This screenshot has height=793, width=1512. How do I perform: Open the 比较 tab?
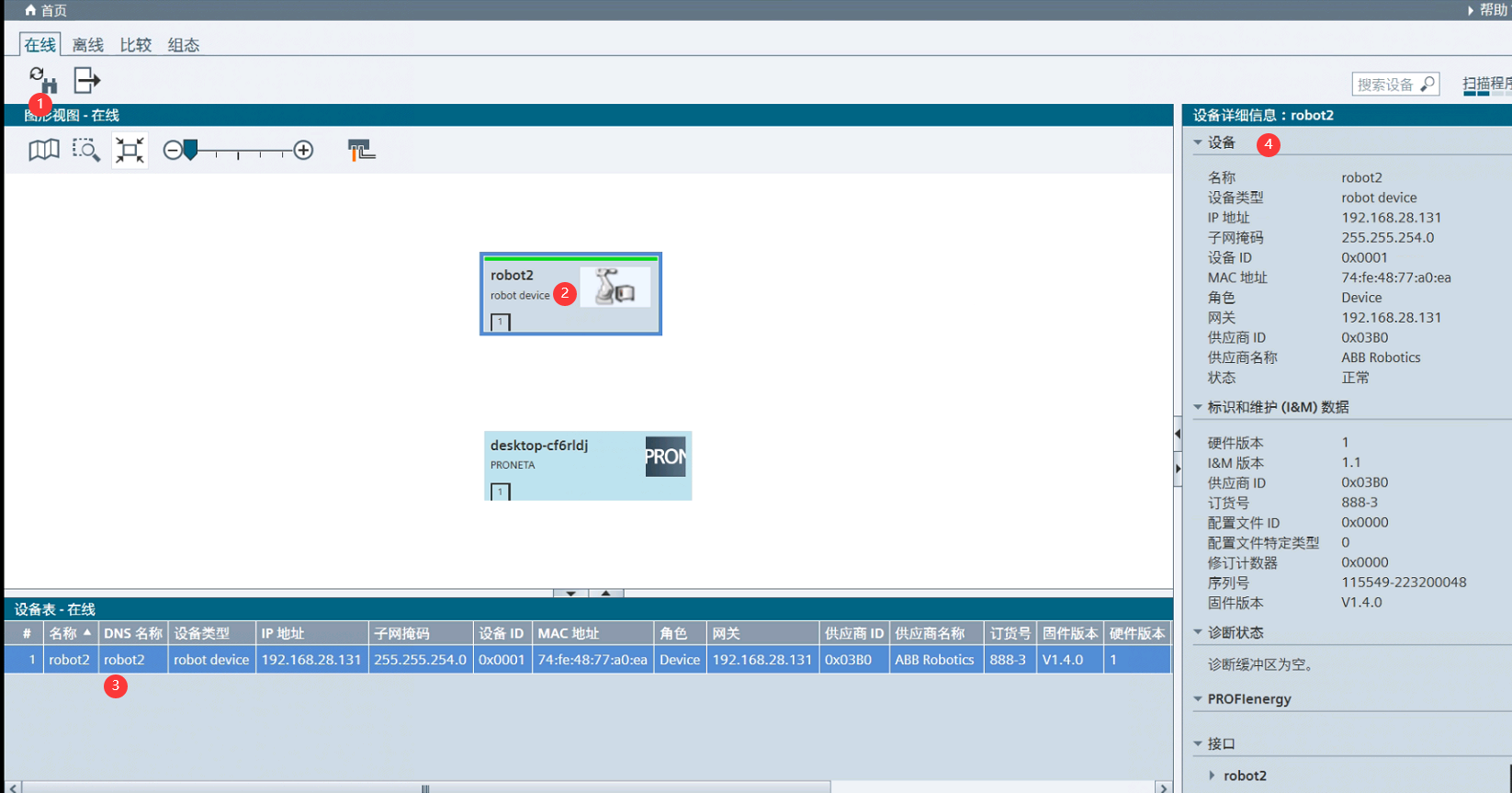pos(136,45)
